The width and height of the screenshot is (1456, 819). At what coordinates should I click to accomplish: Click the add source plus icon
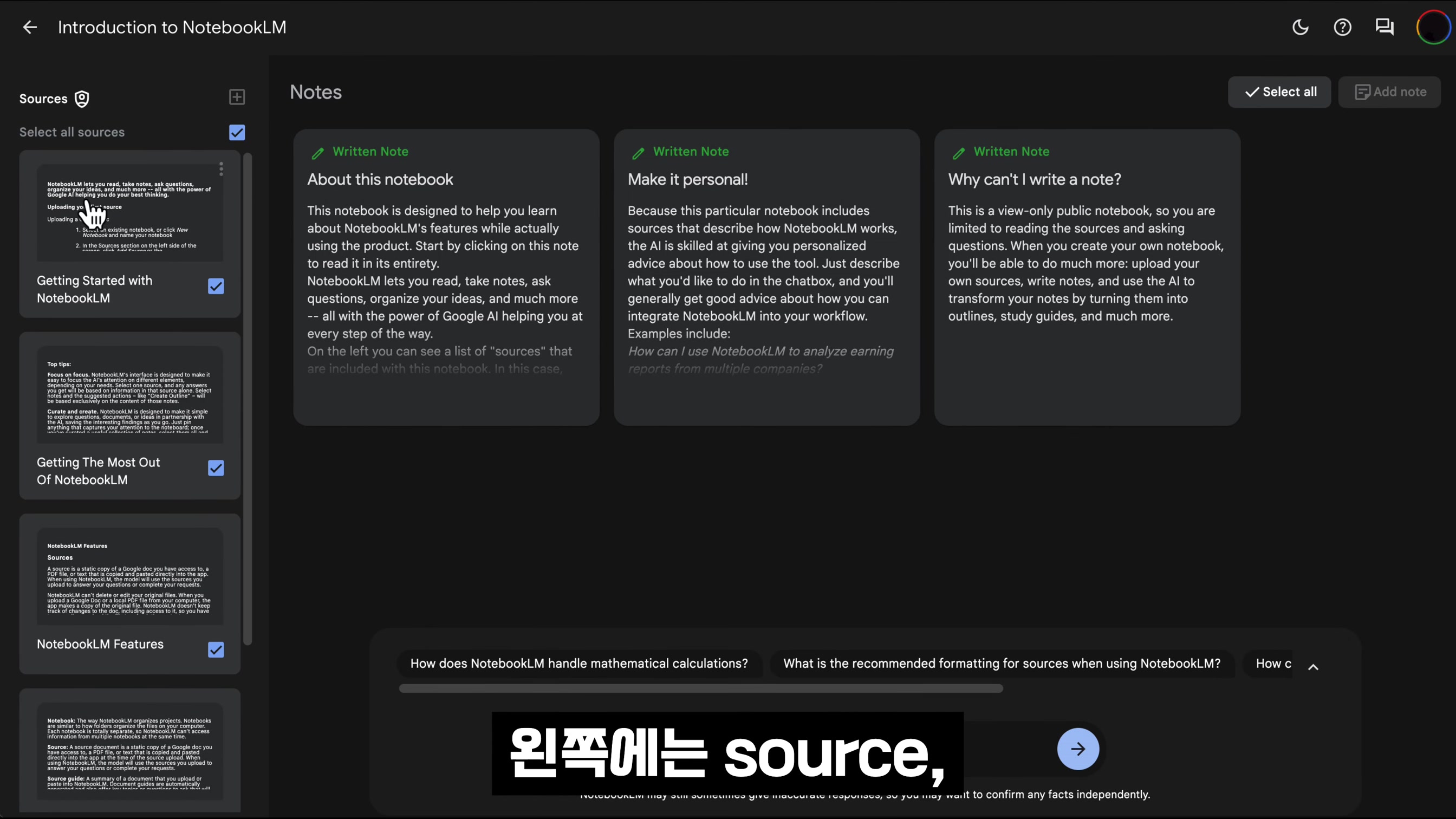[x=237, y=96]
